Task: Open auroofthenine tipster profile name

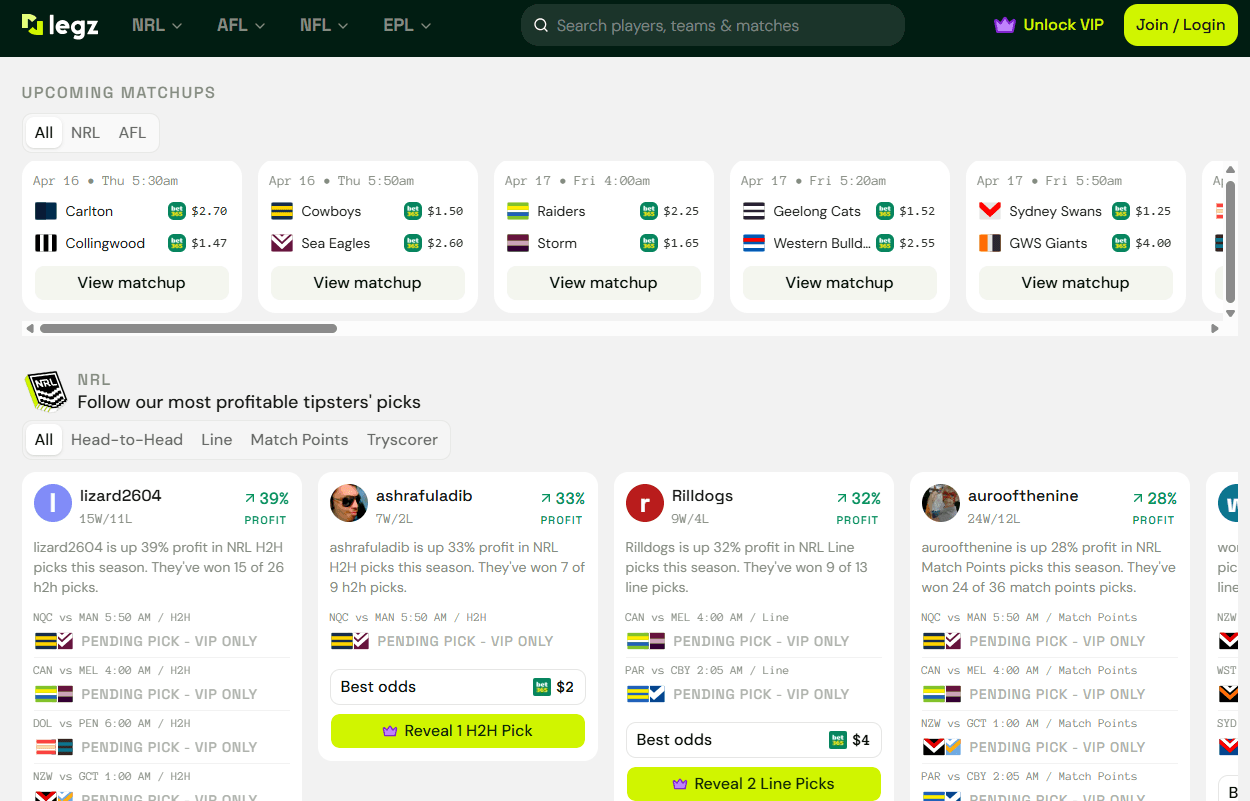Action: 1023,496
